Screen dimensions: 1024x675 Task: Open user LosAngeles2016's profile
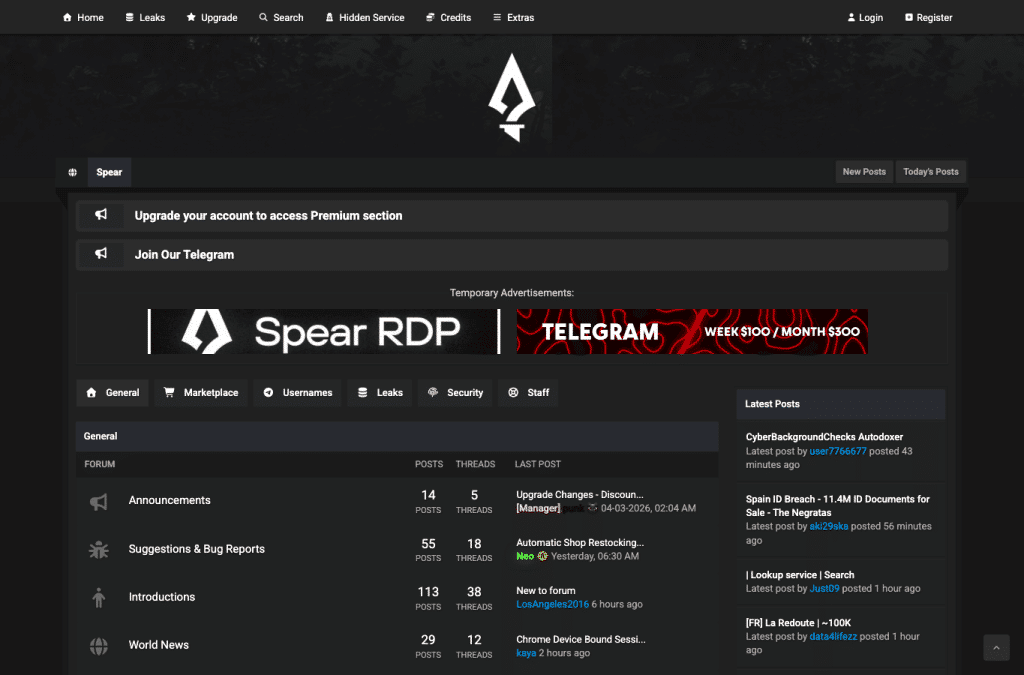pyautogui.click(x=552, y=604)
